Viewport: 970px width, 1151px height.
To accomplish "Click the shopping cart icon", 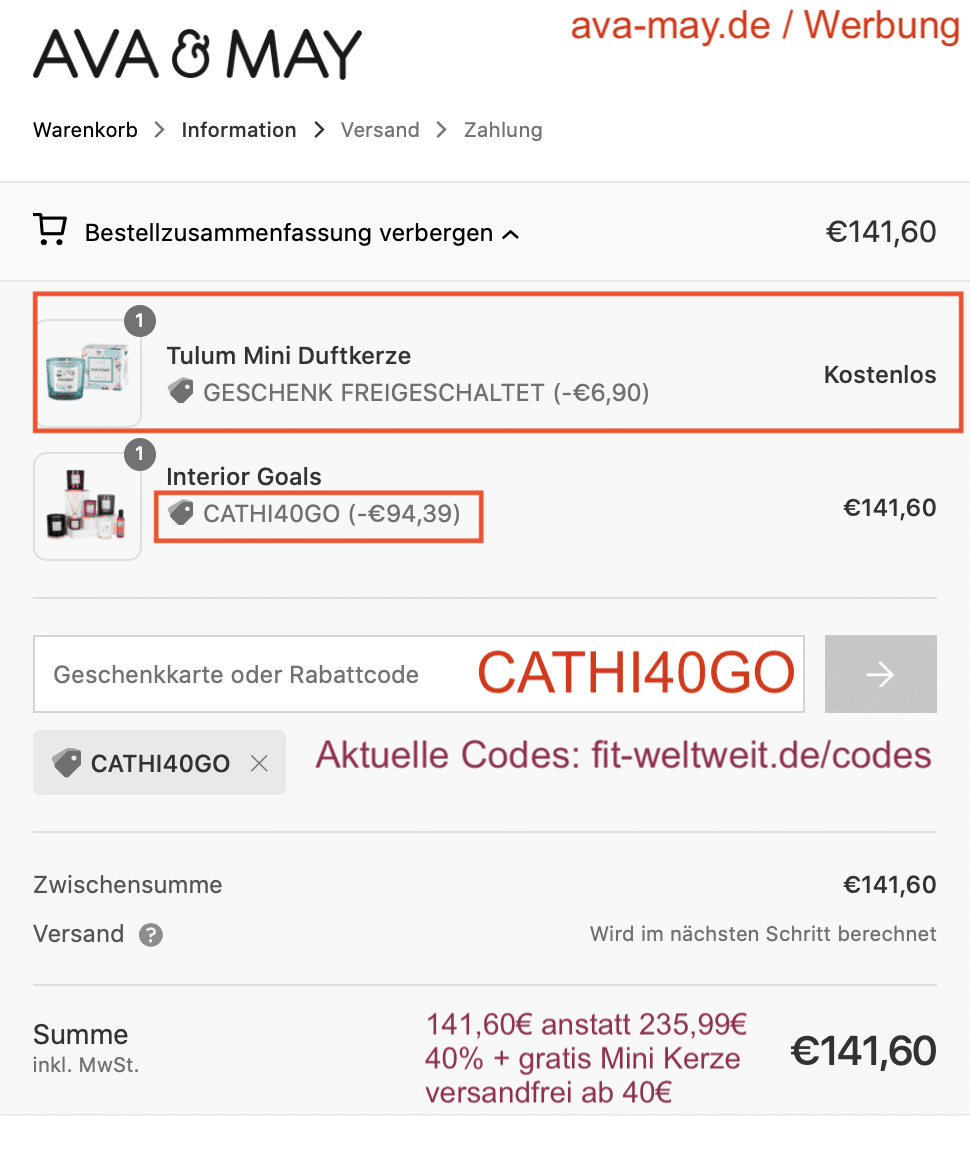I will tap(50, 230).
